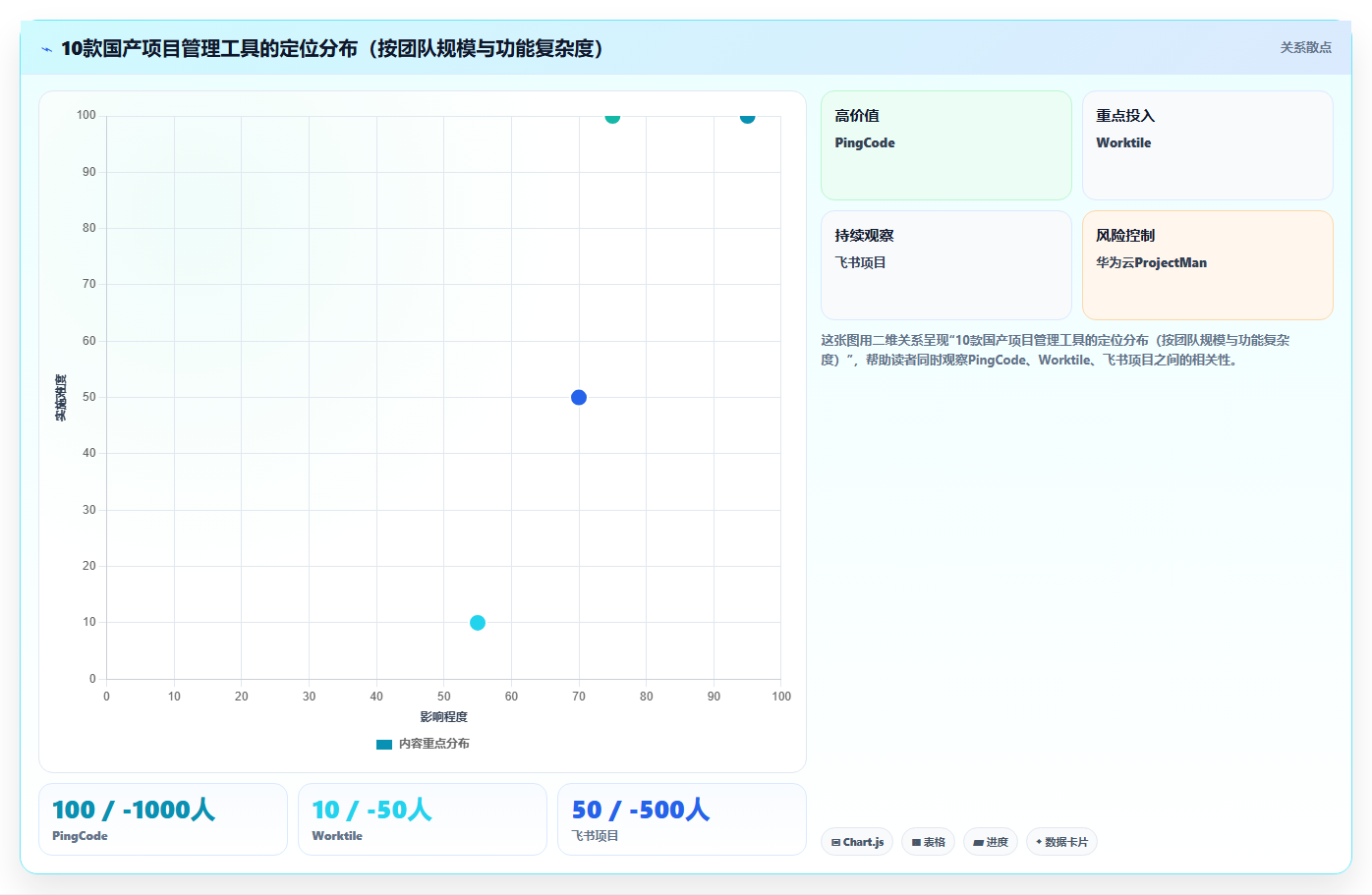Image resolution: width=1372 pixels, height=895 pixels.
Task: Click the lightning icon beside the dashboard title
Action: tap(46, 49)
